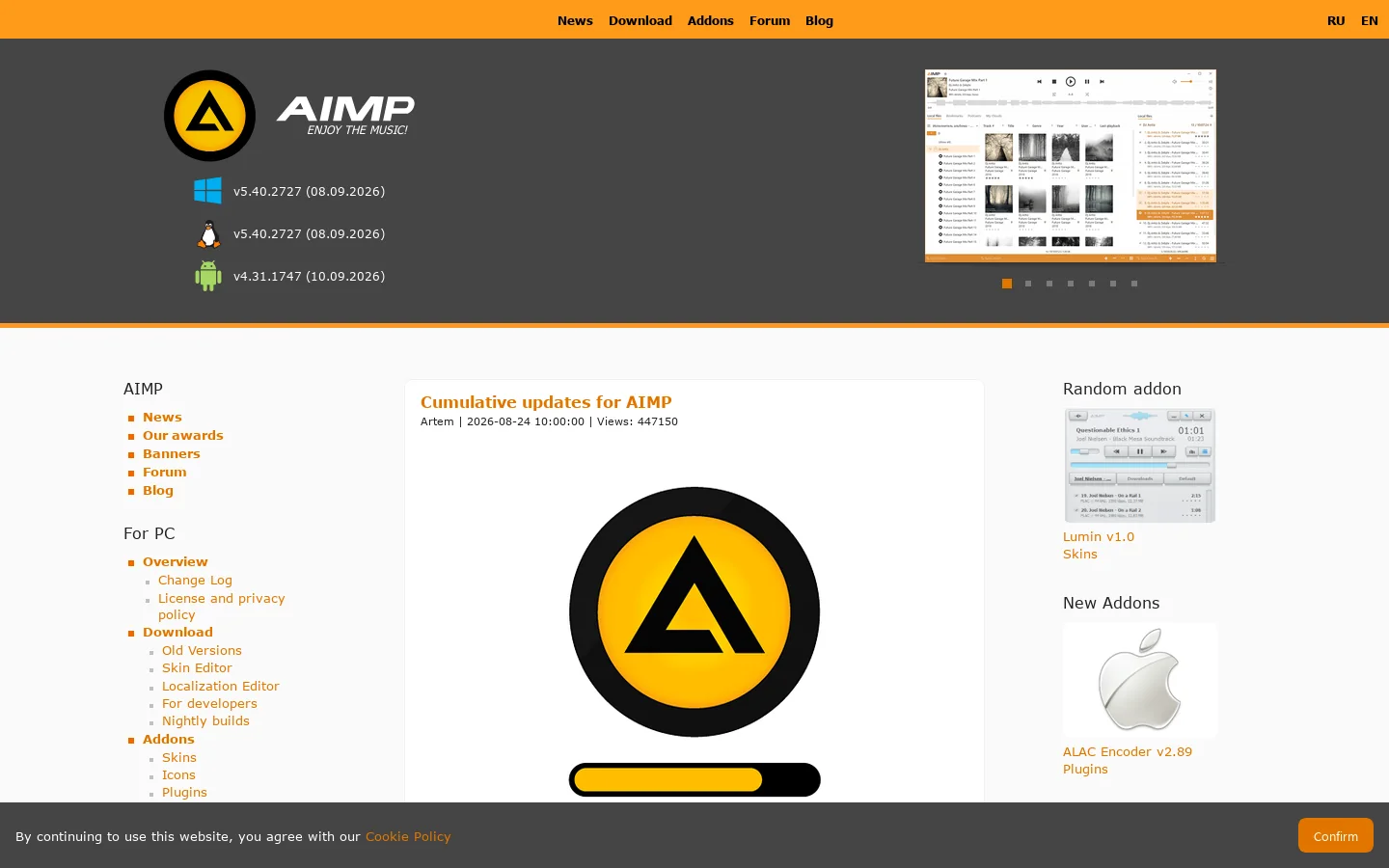Screen dimensions: 1389x868
Task: Open the AIMP player screenshot in slideshow
Action: [x=1071, y=166]
